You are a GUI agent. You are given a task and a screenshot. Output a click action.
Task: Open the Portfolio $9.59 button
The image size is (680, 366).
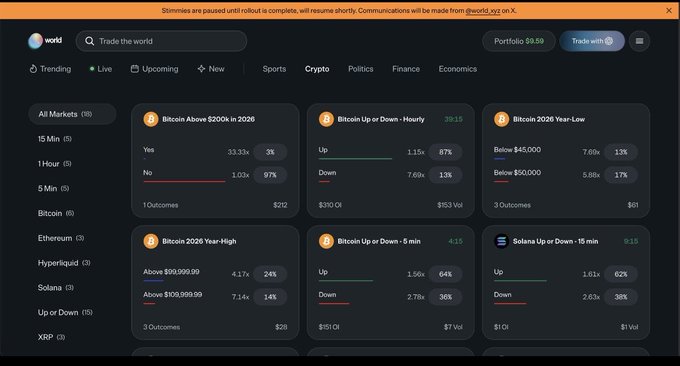pos(519,41)
